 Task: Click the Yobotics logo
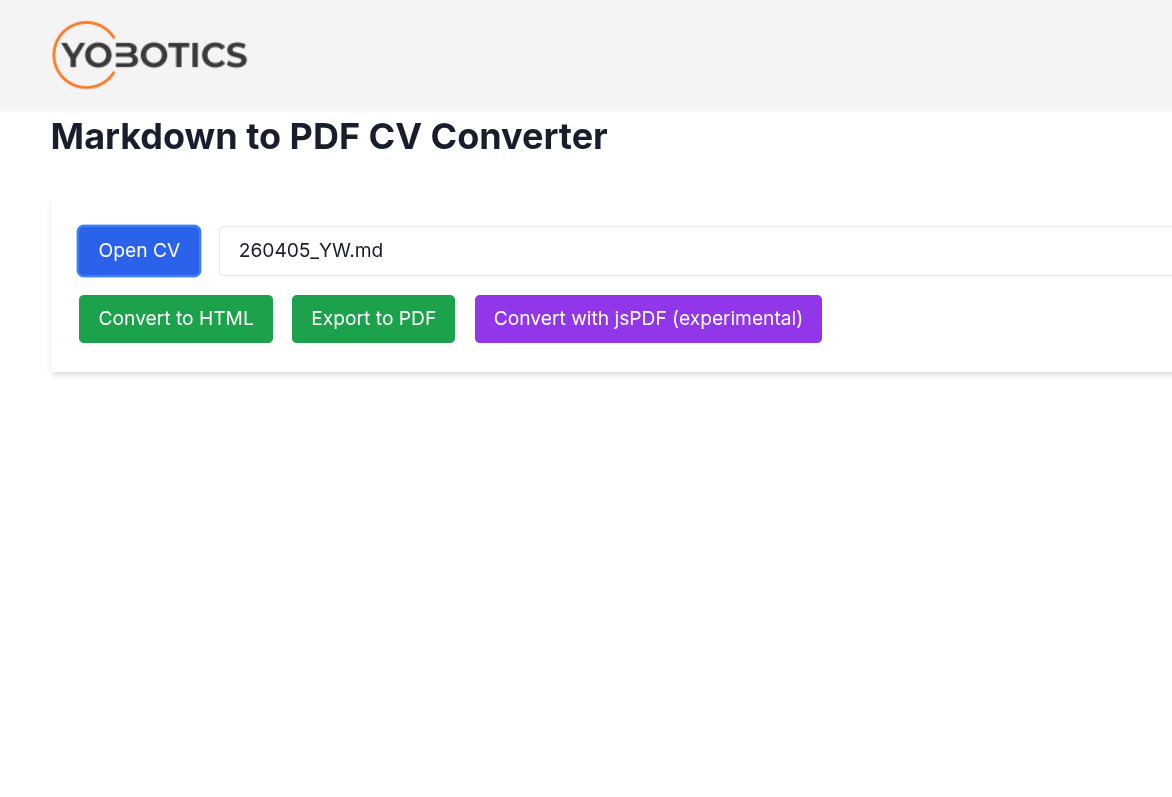[149, 55]
